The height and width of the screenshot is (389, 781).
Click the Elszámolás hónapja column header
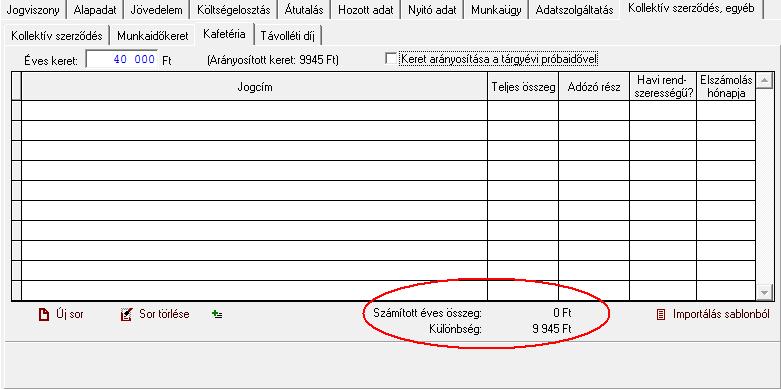(x=726, y=87)
